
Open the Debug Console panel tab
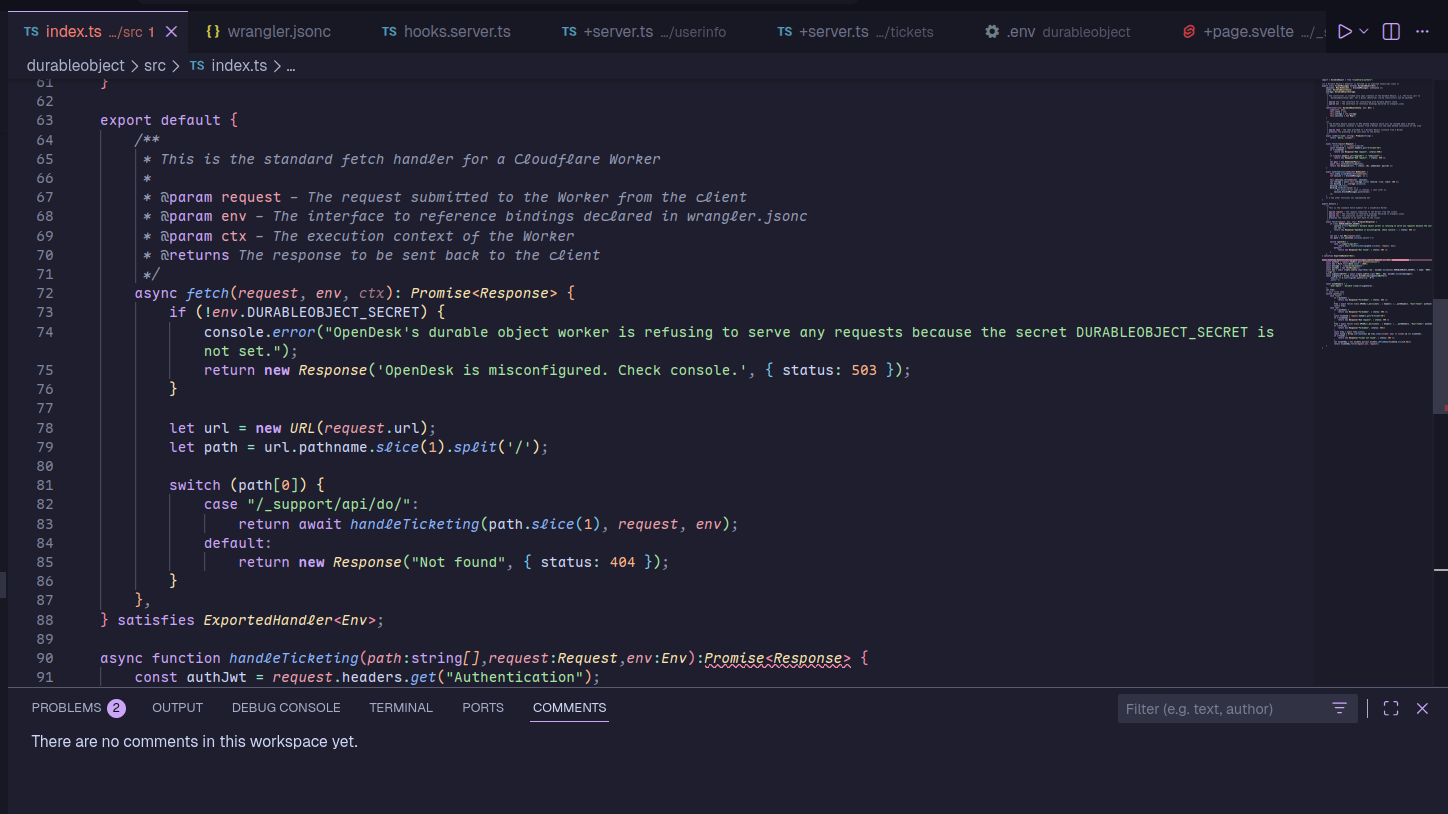pos(286,708)
